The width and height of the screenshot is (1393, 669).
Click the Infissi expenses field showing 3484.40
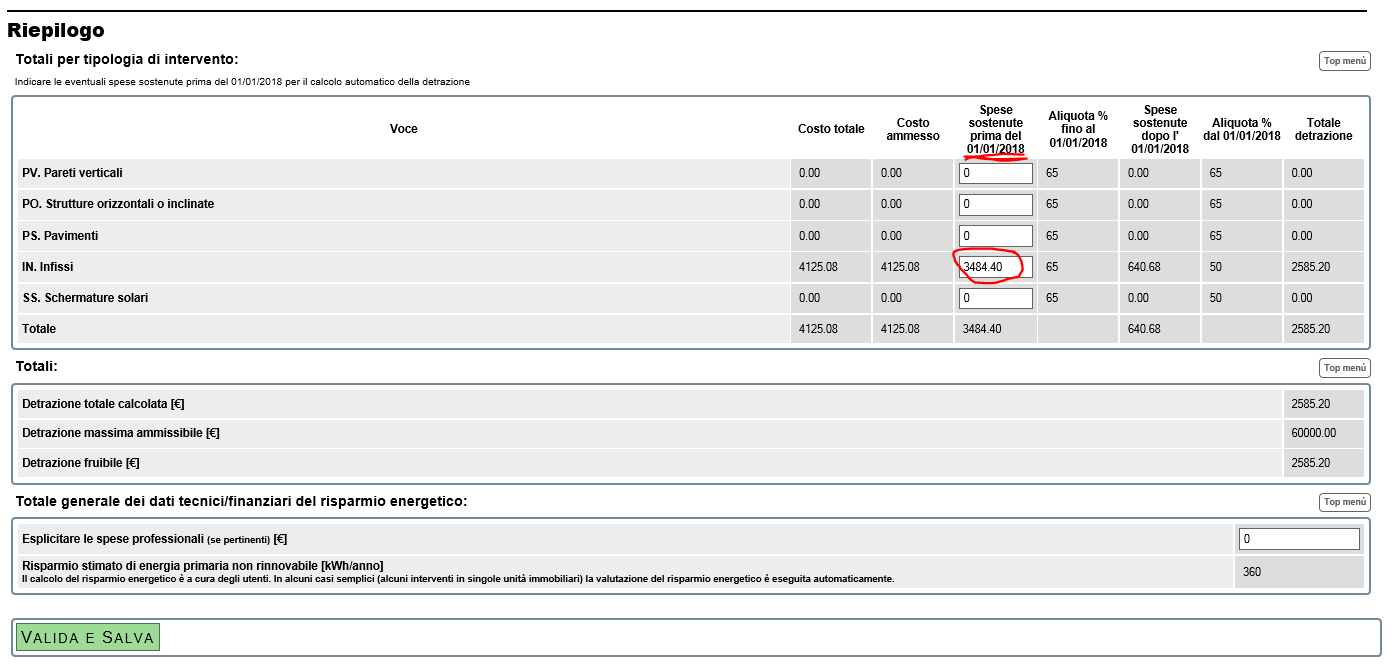(x=995, y=267)
